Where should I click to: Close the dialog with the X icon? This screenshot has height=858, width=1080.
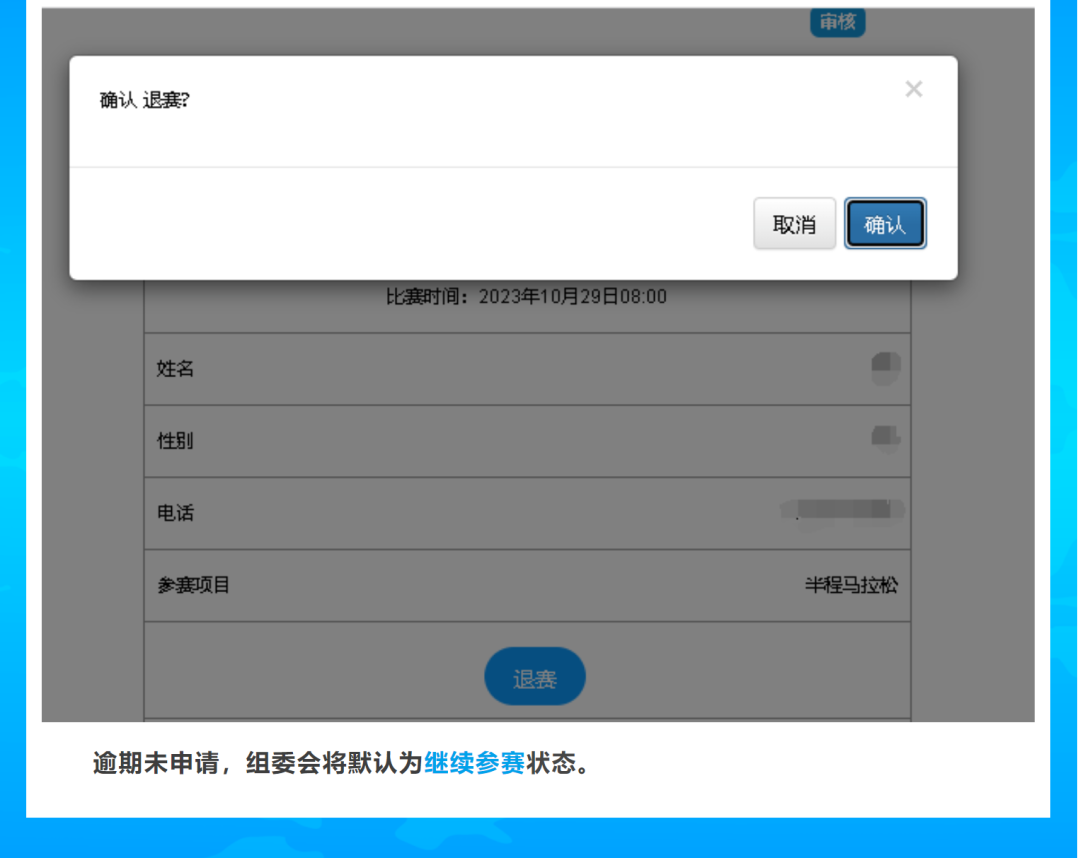click(913, 89)
